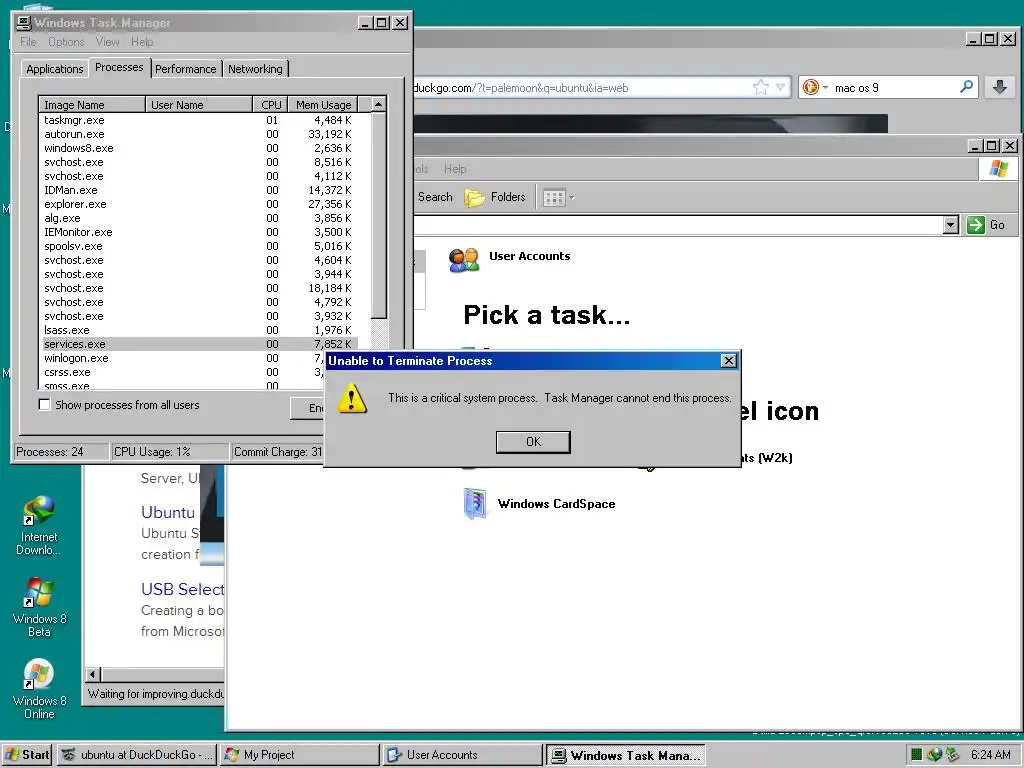Open the DuckDuckGo search engine selector
Viewport: 1024px width, 768px height.
click(814, 88)
